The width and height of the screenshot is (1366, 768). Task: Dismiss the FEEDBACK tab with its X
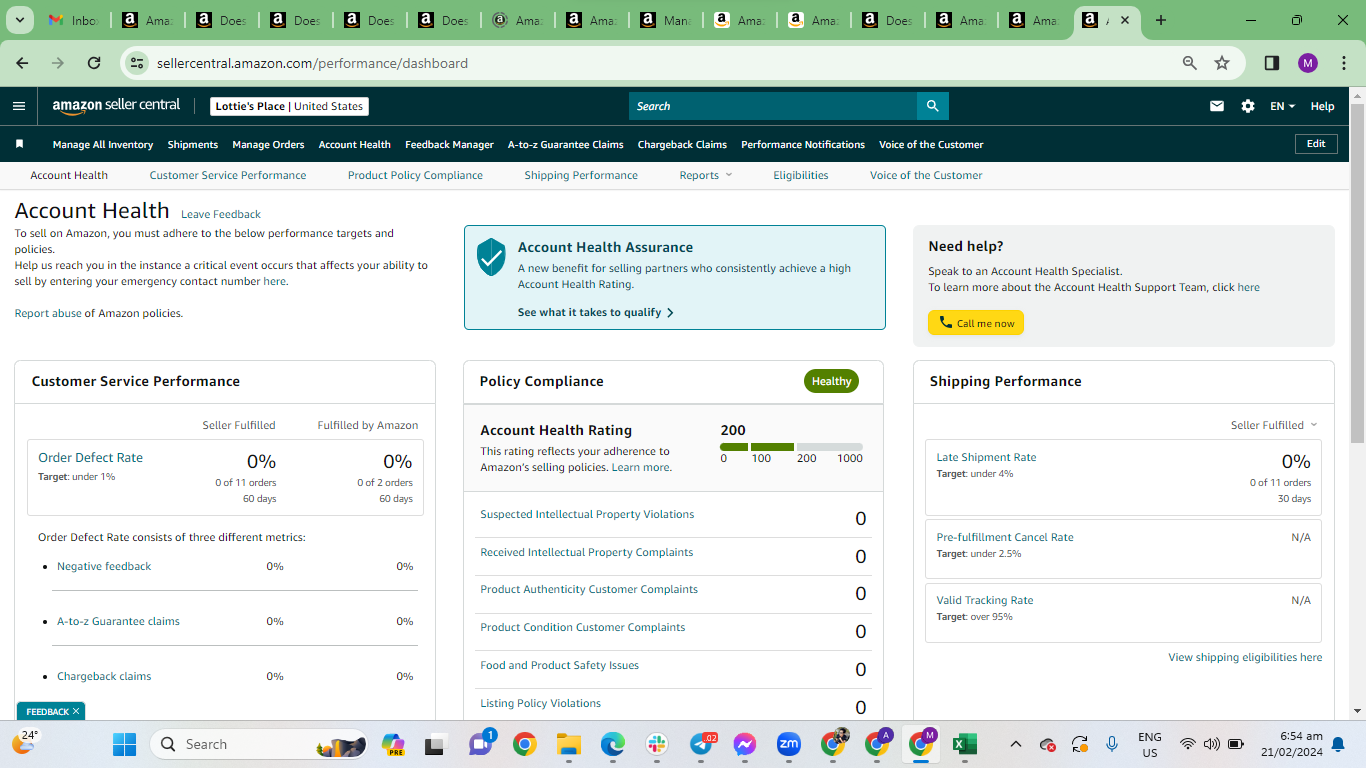click(76, 711)
